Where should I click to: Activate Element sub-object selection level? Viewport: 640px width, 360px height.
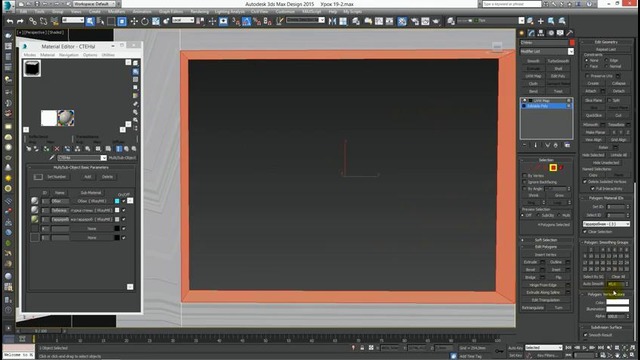pyautogui.click(x=561, y=168)
